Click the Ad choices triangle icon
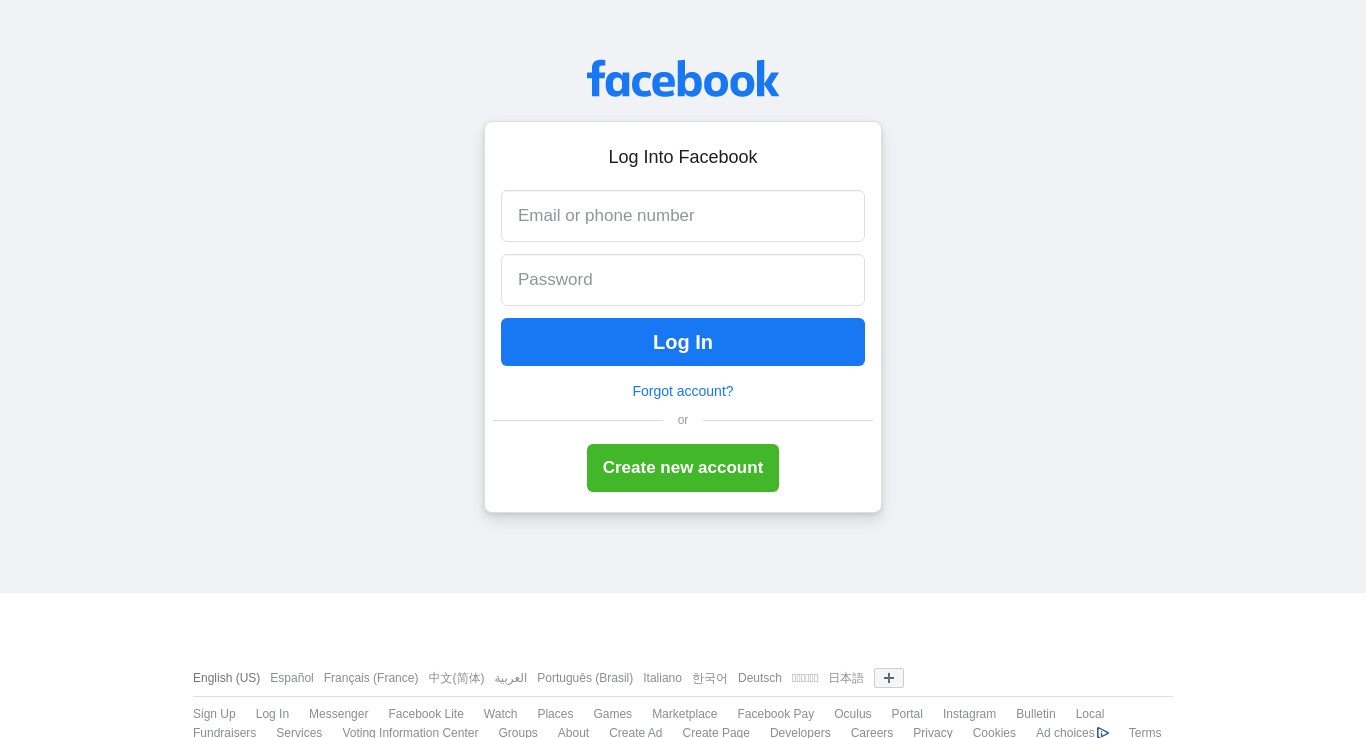This screenshot has width=1366, height=738. point(1103,733)
